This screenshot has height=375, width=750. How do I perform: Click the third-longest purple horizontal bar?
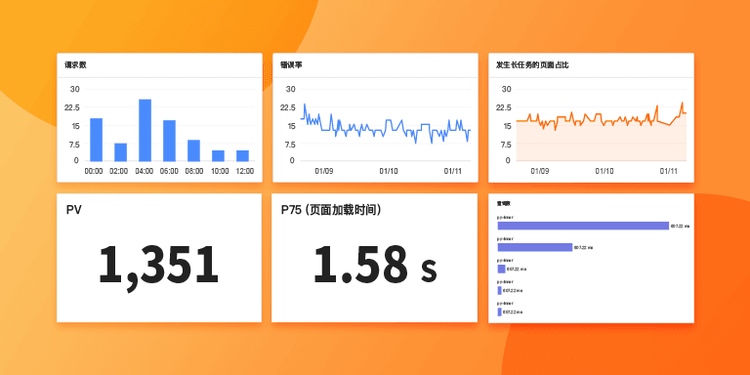501,269
